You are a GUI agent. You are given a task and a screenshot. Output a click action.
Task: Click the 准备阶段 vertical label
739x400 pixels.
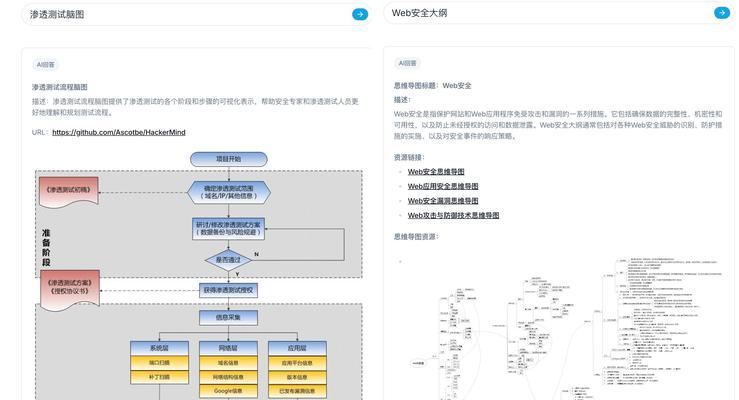(46, 248)
